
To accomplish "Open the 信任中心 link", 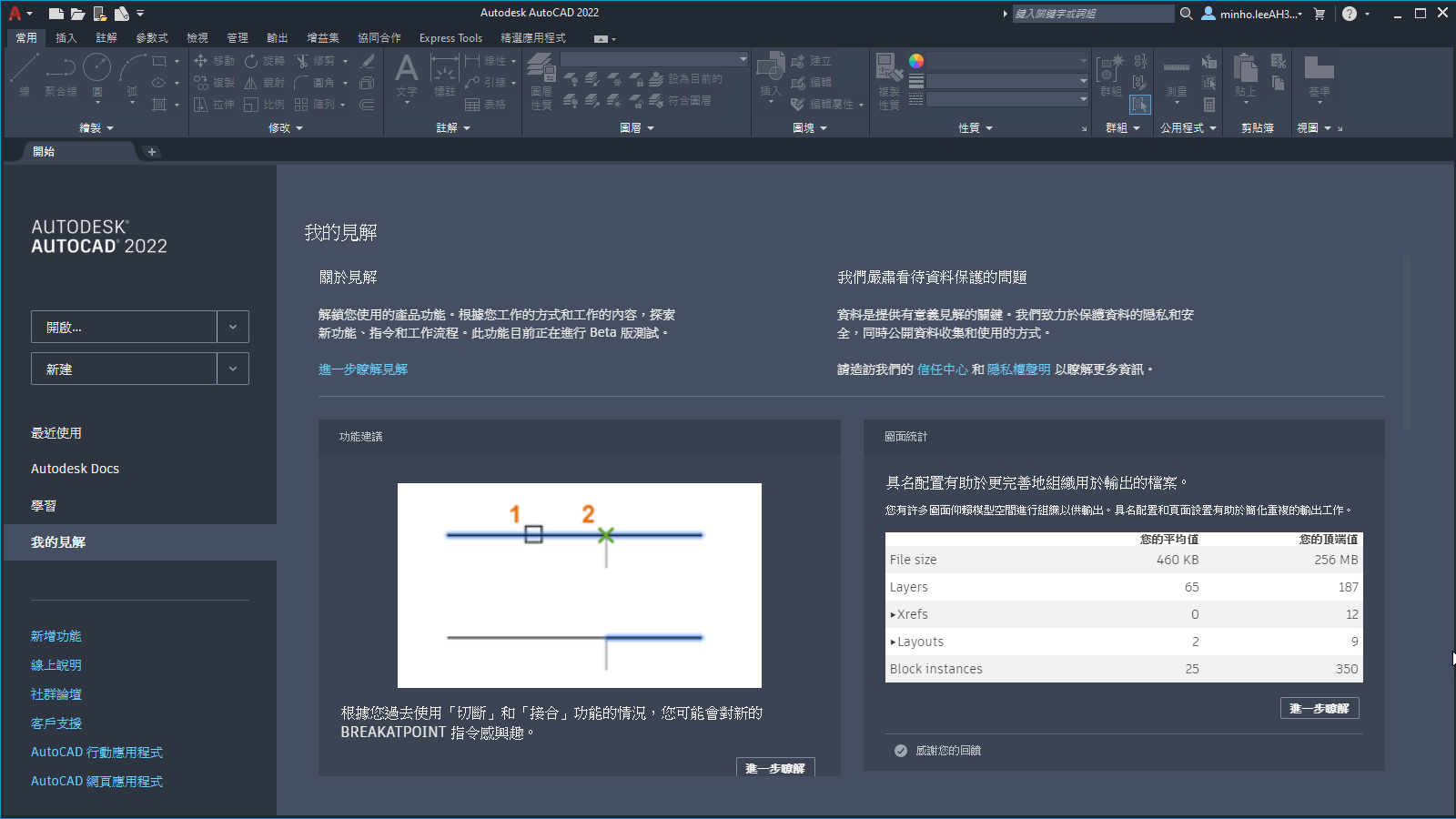I will point(942,369).
